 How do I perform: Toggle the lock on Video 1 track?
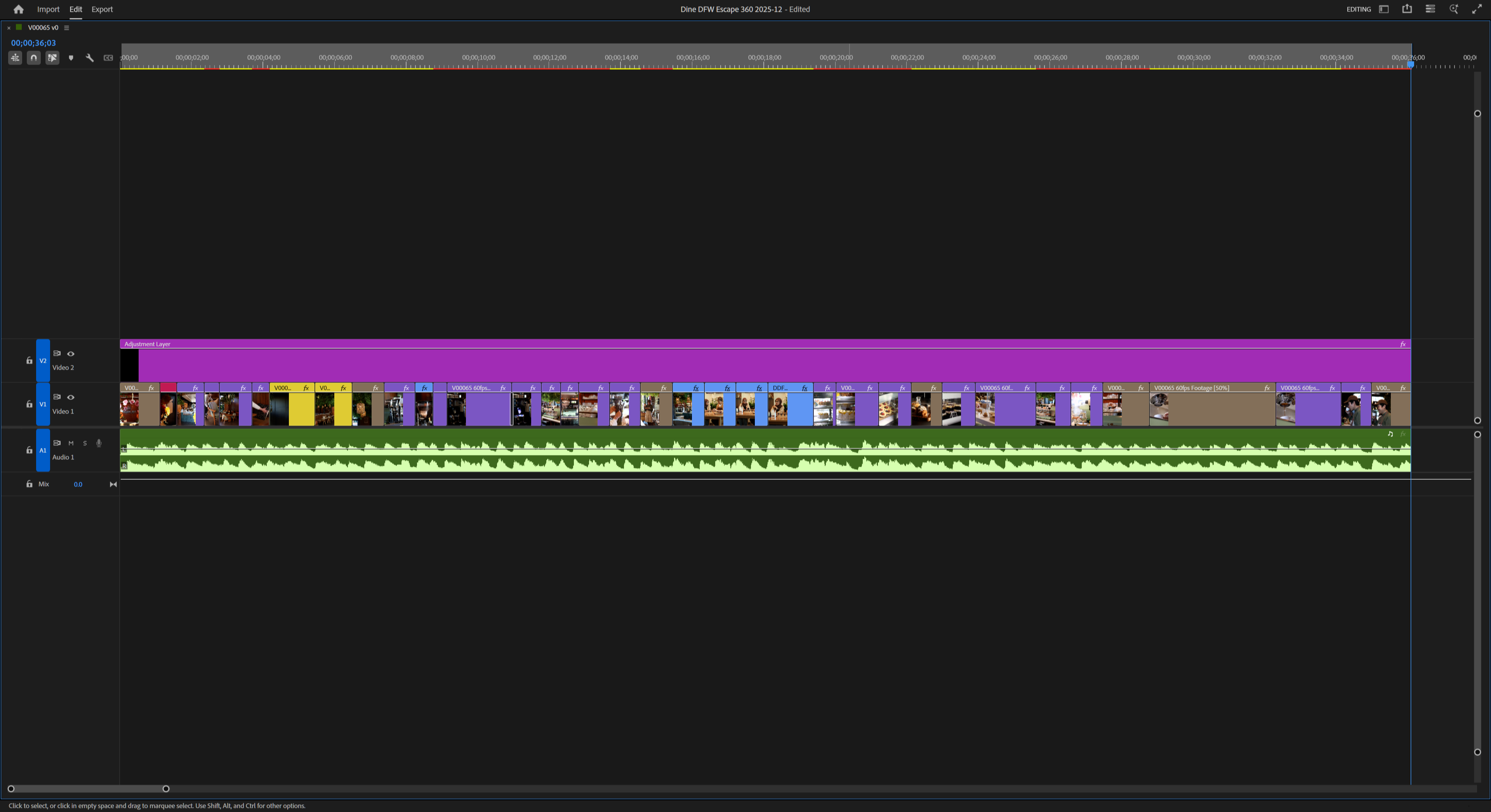point(29,404)
